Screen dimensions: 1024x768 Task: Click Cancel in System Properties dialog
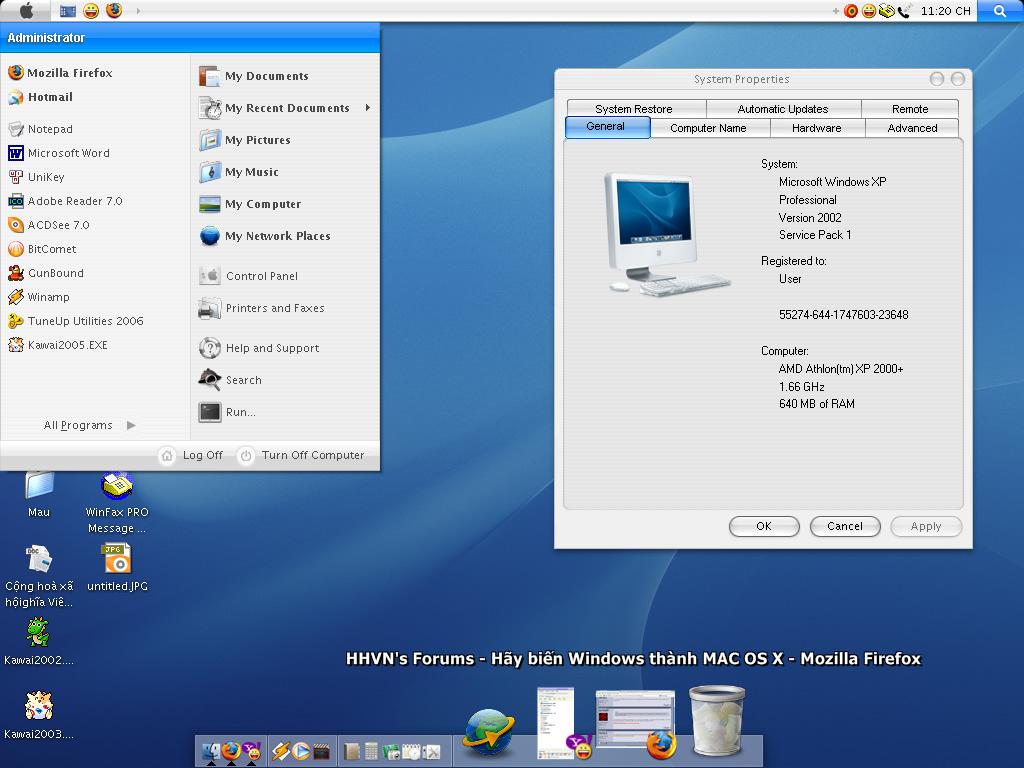(x=844, y=526)
